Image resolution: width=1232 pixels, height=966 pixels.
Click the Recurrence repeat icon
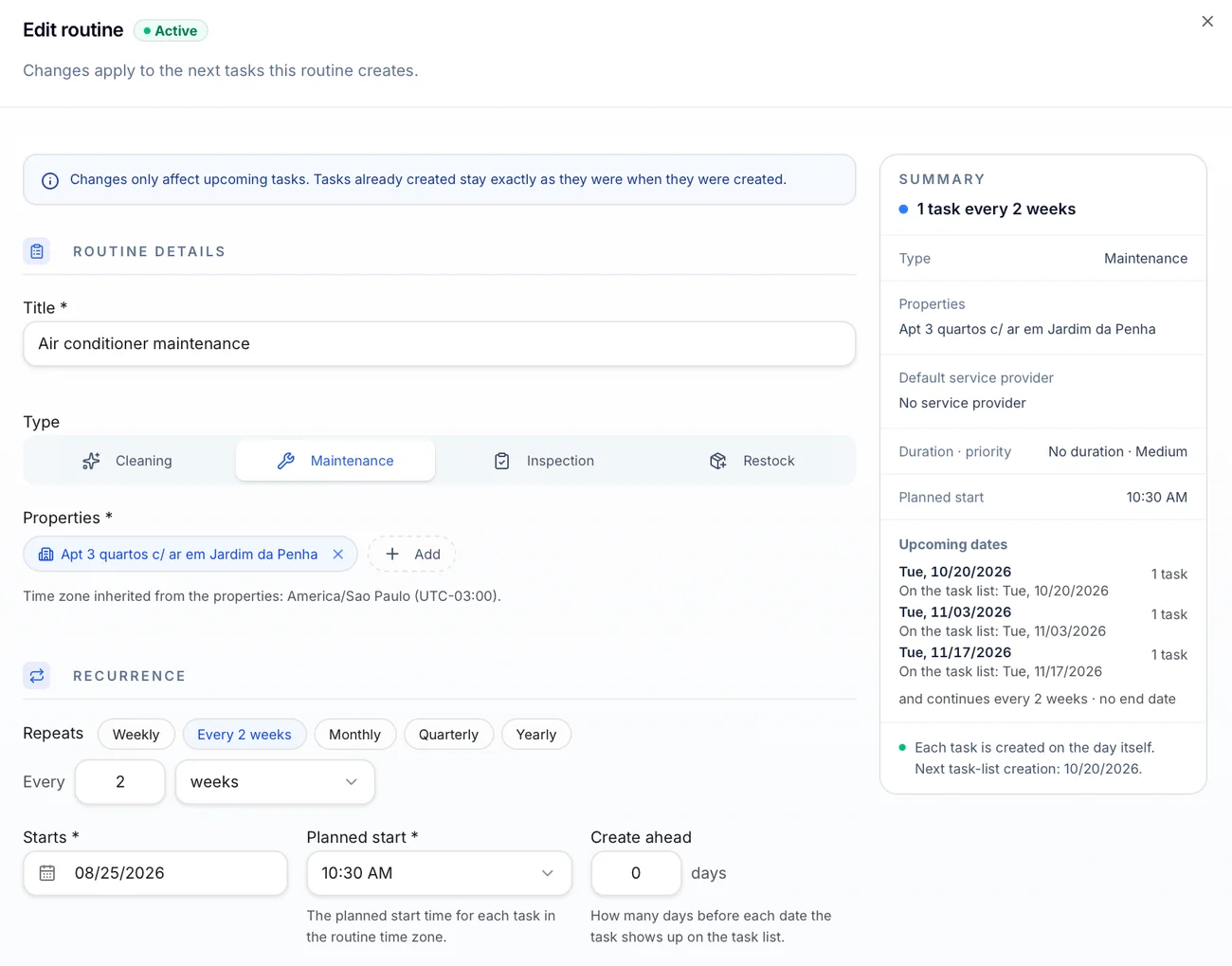pos(37,676)
